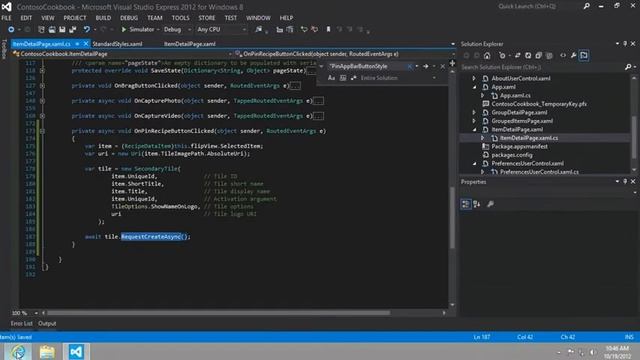The height and width of the screenshot is (360, 640).
Task: Select ContosoCookbook_TemporaryKey.pfx file
Action: 539,104
